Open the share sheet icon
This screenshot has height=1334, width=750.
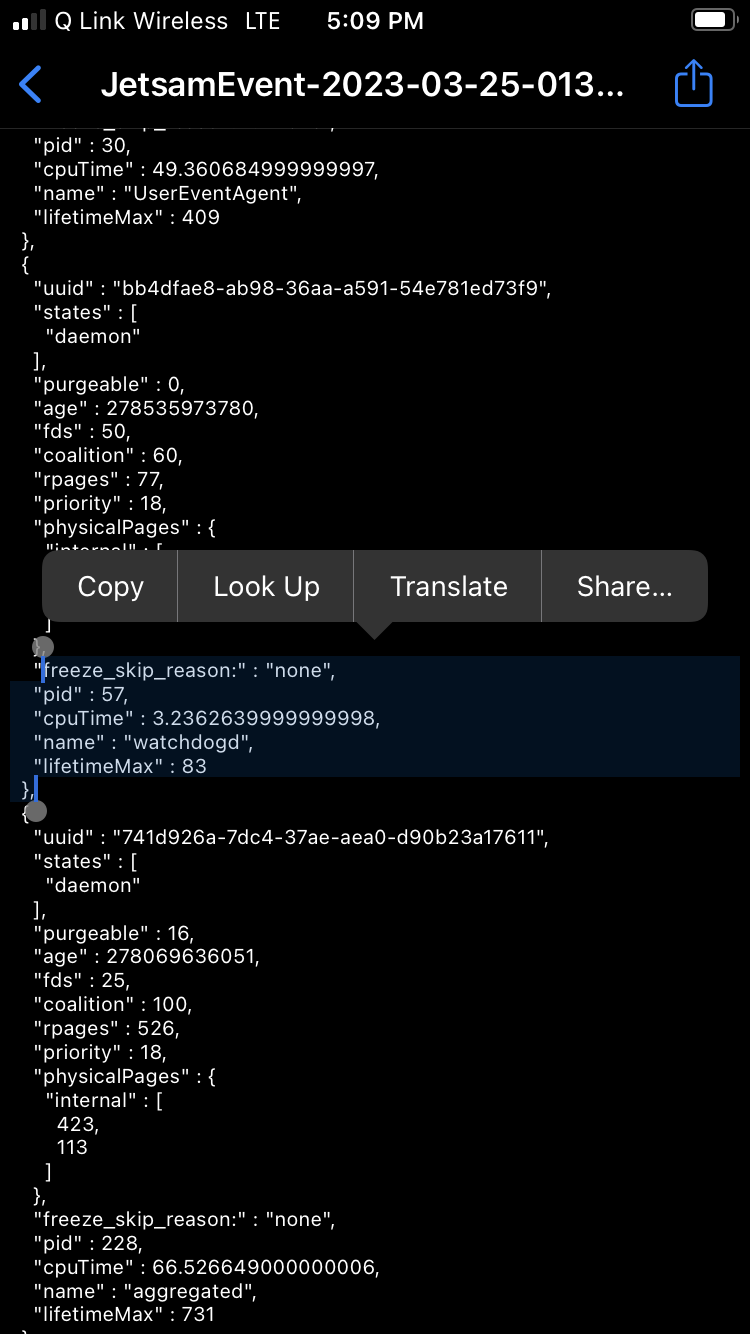pyautogui.click(x=693, y=85)
